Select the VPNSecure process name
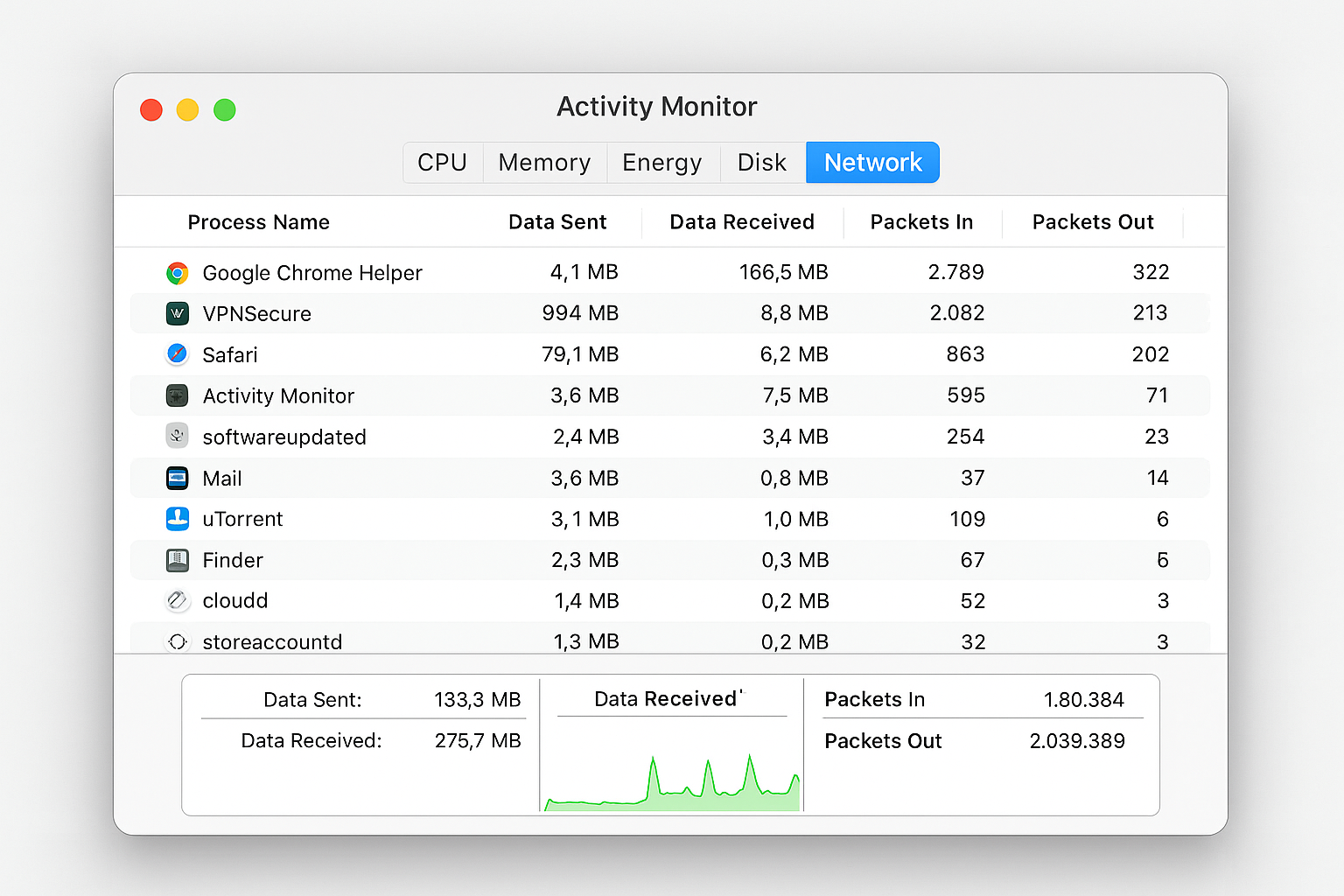The height and width of the screenshot is (896, 1344). tap(257, 313)
